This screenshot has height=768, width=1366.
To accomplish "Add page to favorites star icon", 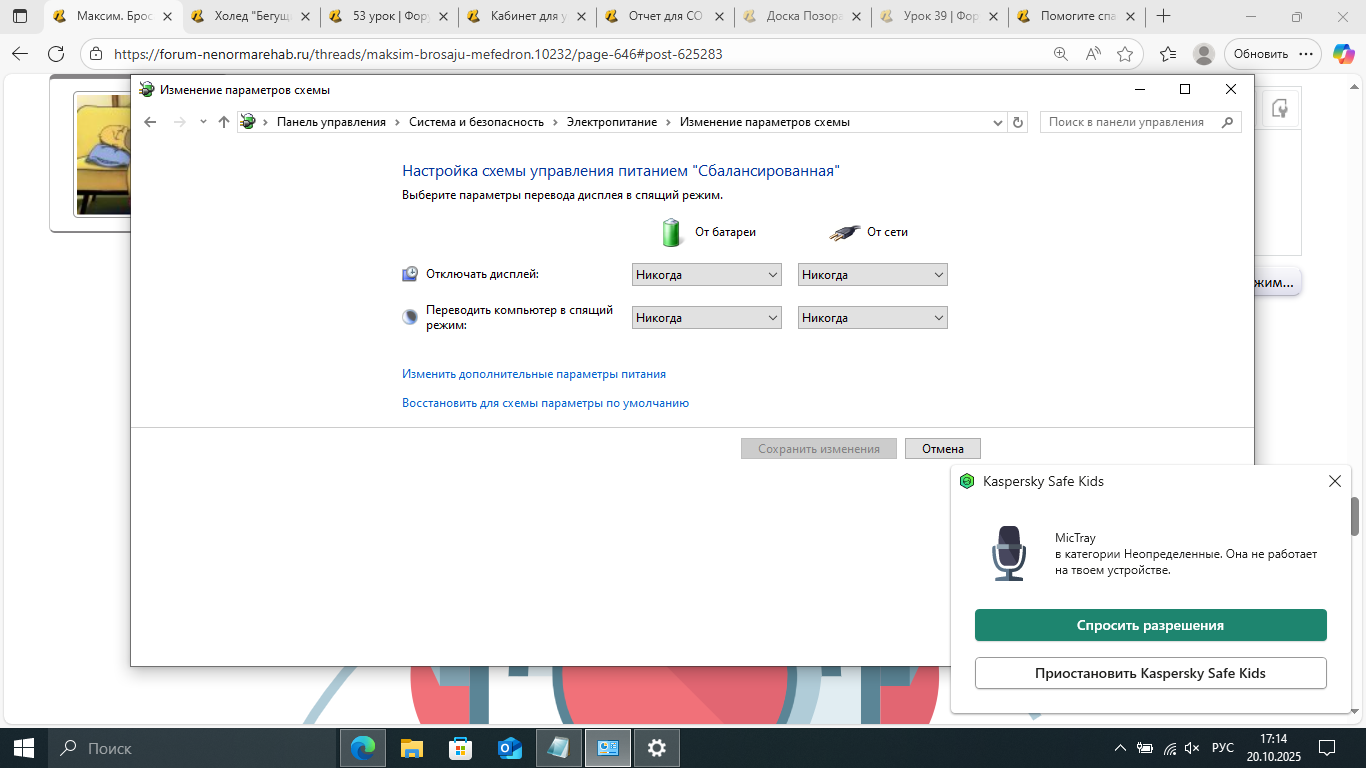I will pyautogui.click(x=1125, y=54).
